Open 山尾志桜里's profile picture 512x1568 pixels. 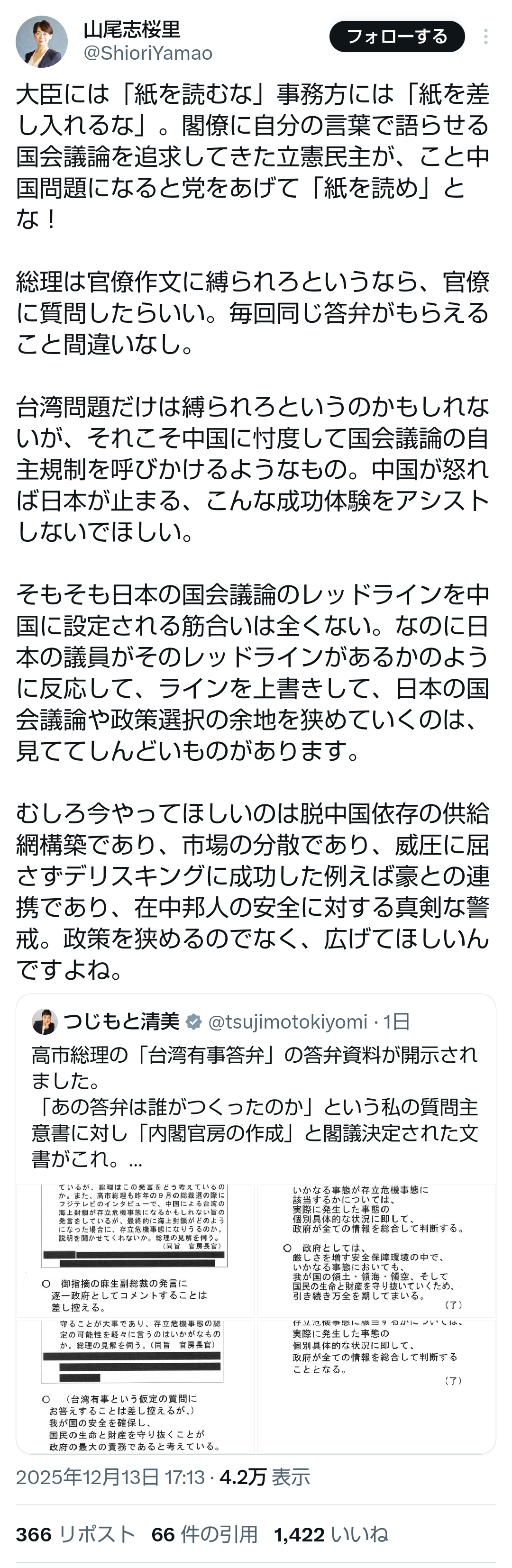pyautogui.click(x=41, y=41)
